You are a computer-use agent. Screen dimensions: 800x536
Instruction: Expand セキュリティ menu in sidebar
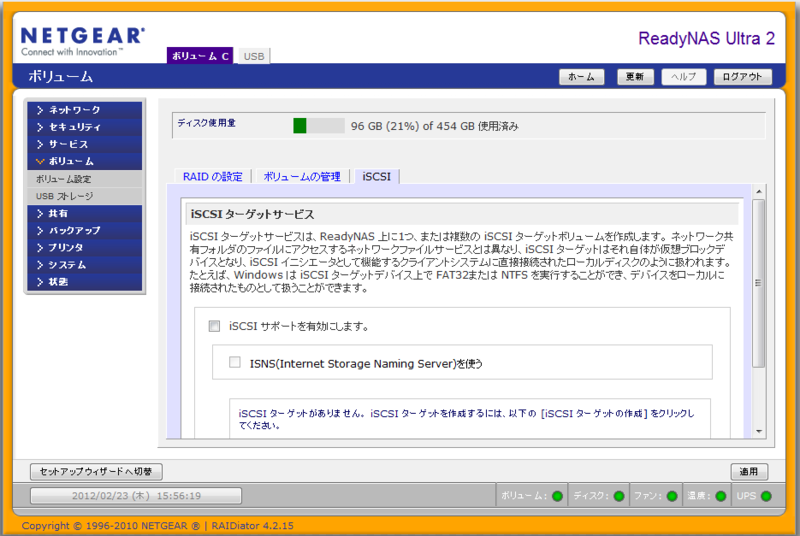pos(85,127)
